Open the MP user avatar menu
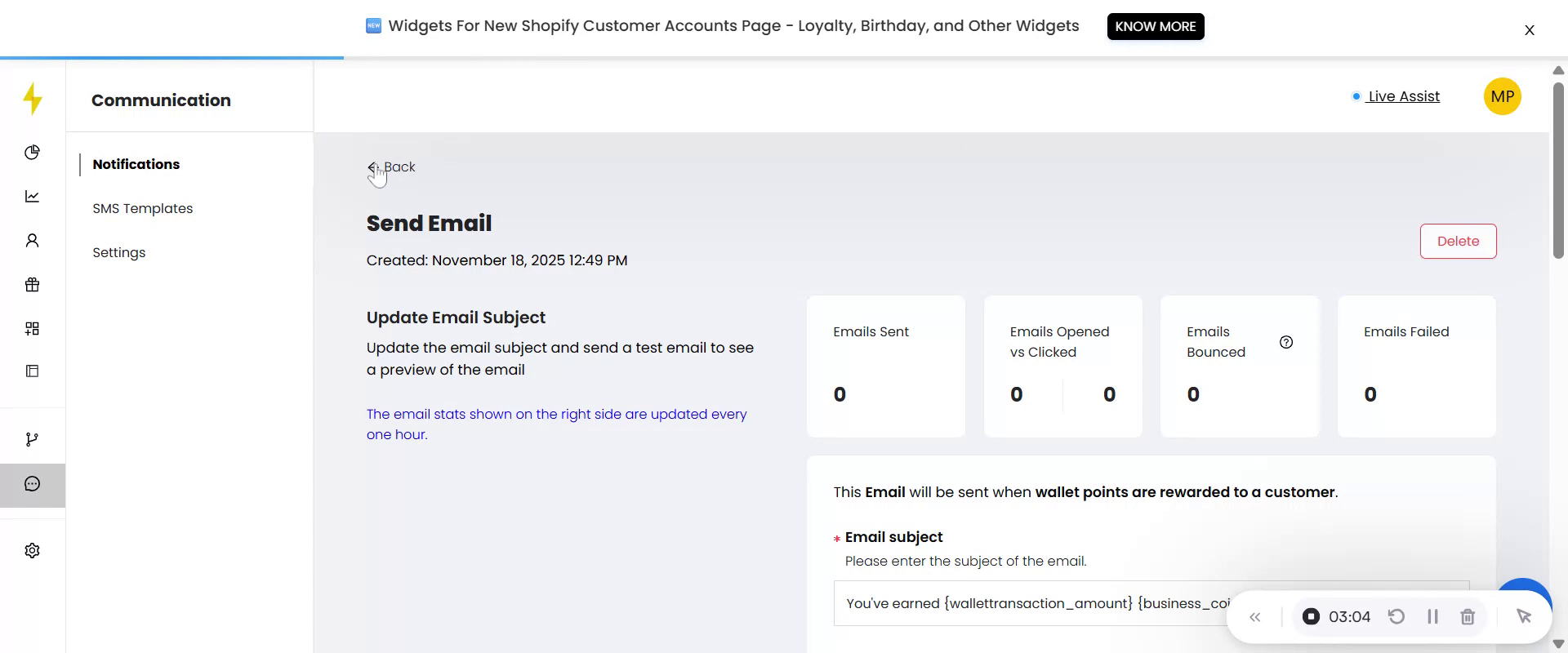Image resolution: width=1568 pixels, height=653 pixels. click(1502, 96)
